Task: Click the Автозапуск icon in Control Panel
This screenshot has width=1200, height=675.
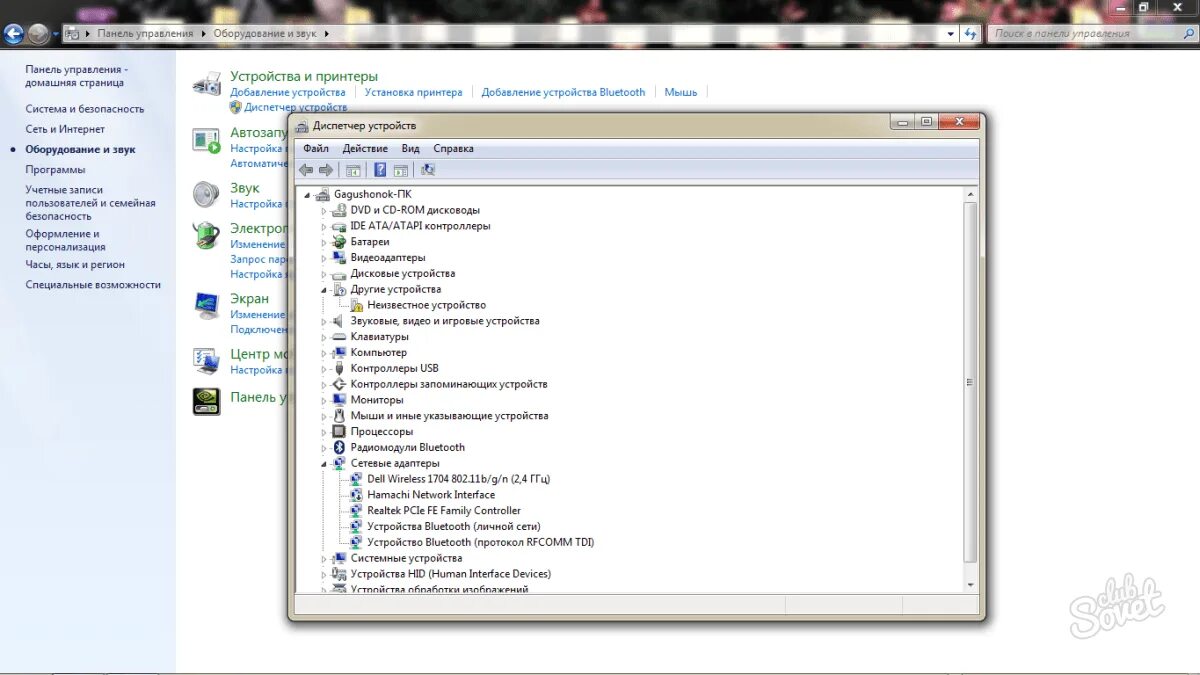Action: pos(207,140)
